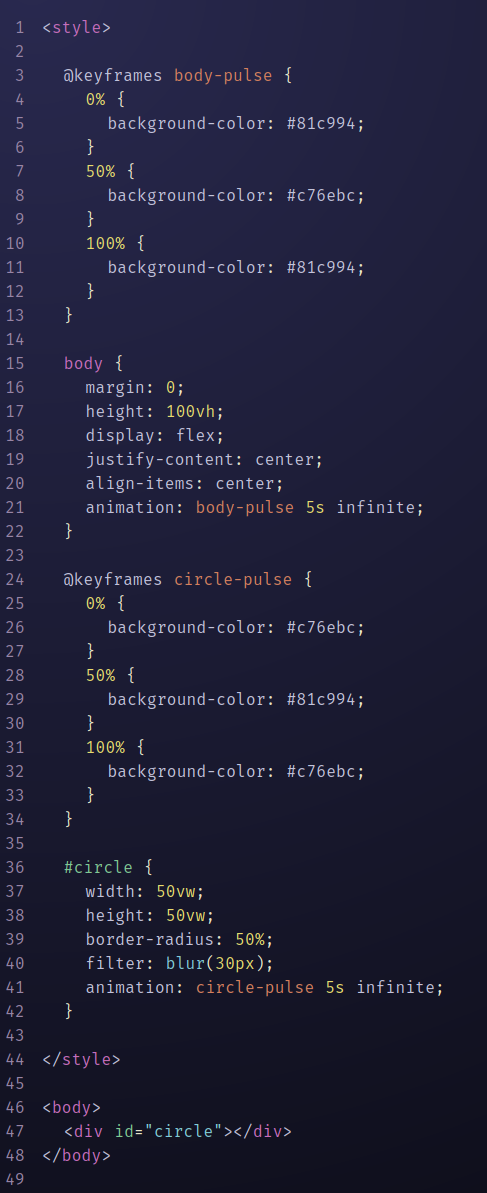Click the #c76ebc color value on line 8
The image size is (487, 1193).
coord(321,196)
